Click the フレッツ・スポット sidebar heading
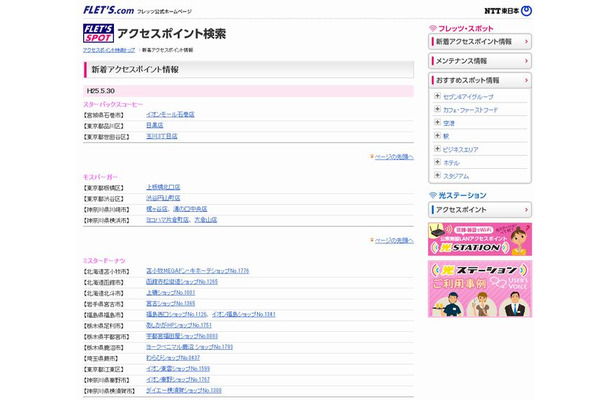Screen dimensions: 610x400 click(461, 28)
